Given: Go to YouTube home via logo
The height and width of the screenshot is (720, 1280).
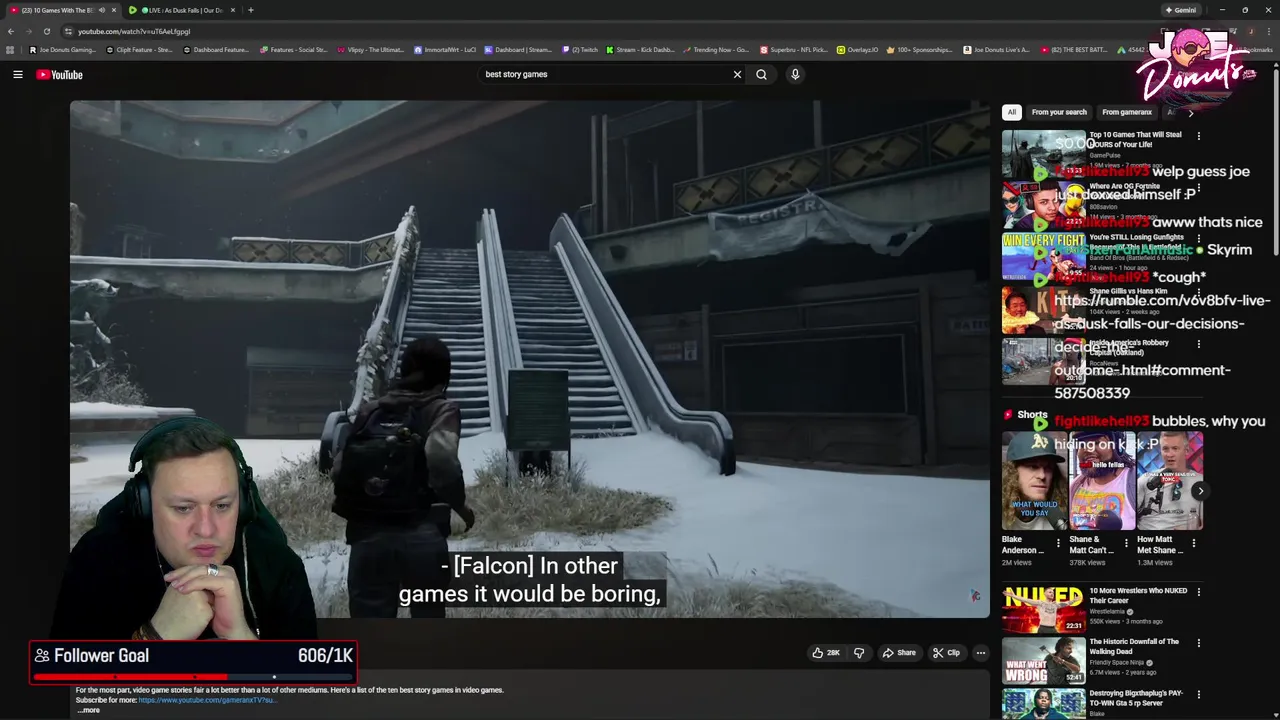Looking at the screenshot, I should point(59,74).
